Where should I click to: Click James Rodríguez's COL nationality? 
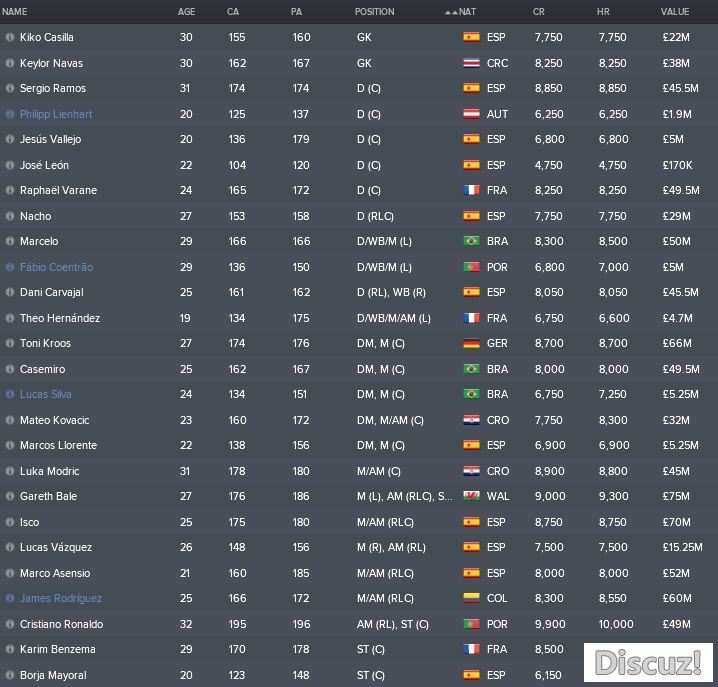tap(497, 598)
